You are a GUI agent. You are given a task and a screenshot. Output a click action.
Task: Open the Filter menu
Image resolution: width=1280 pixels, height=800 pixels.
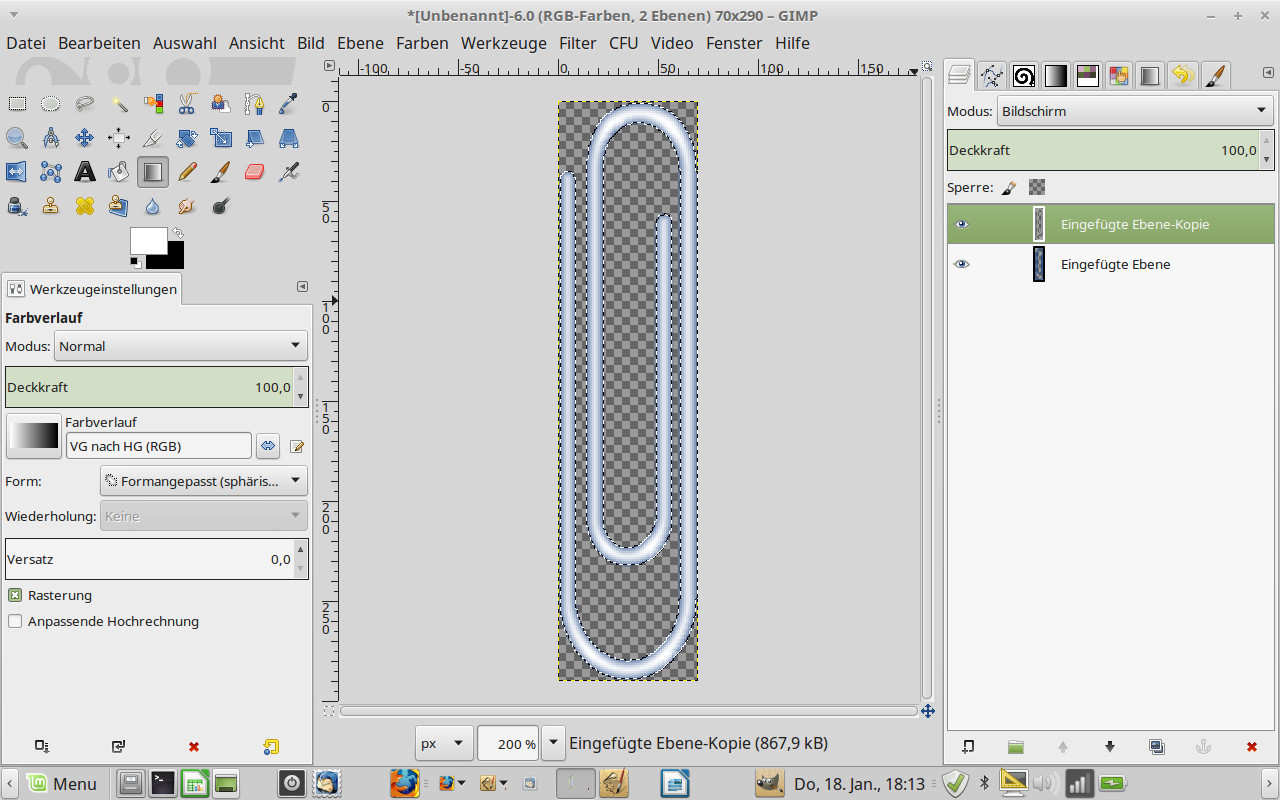pyautogui.click(x=577, y=43)
